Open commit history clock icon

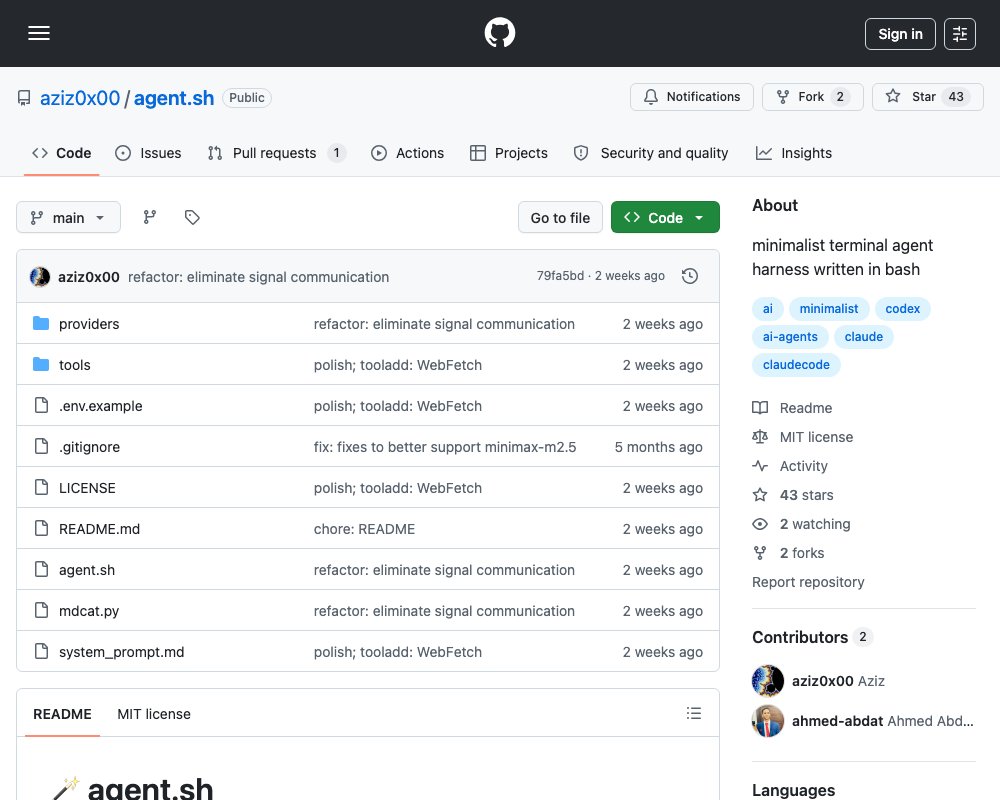pyautogui.click(x=689, y=276)
